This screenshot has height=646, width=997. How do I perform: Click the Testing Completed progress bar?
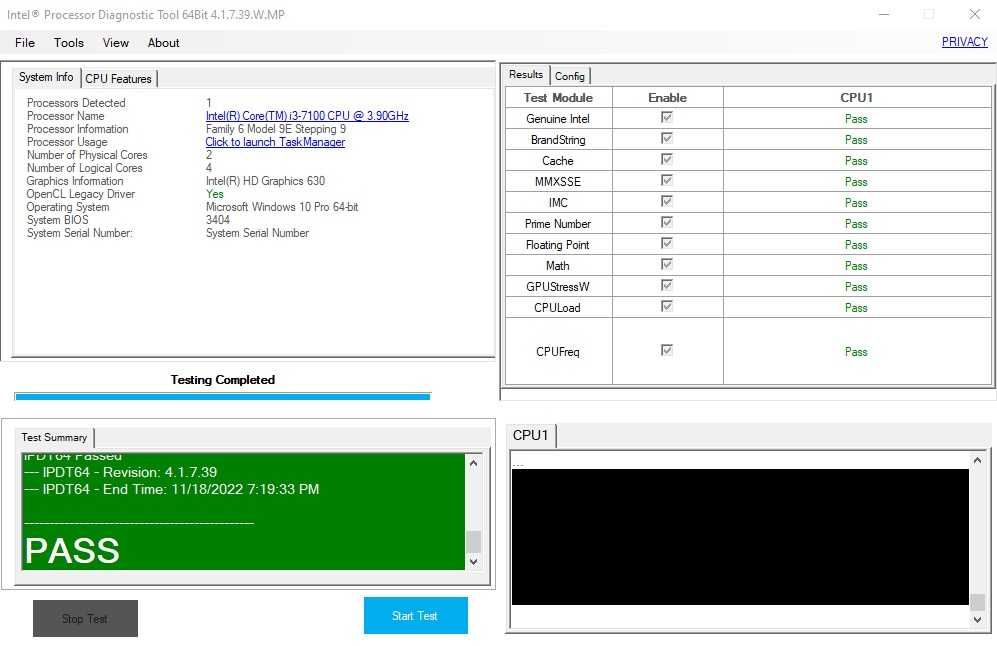point(223,397)
